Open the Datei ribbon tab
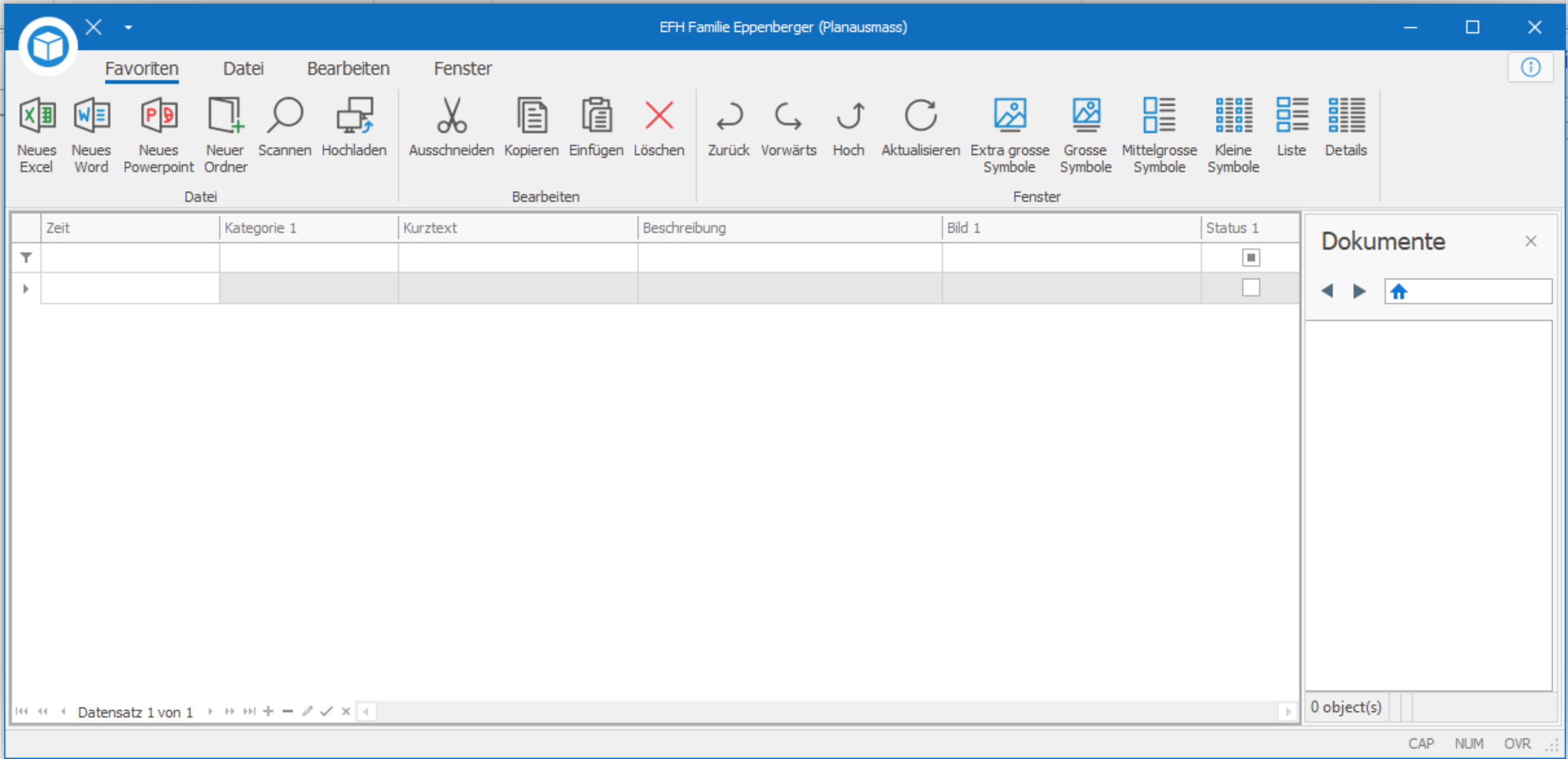The height and width of the screenshot is (759, 1568). point(243,68)
